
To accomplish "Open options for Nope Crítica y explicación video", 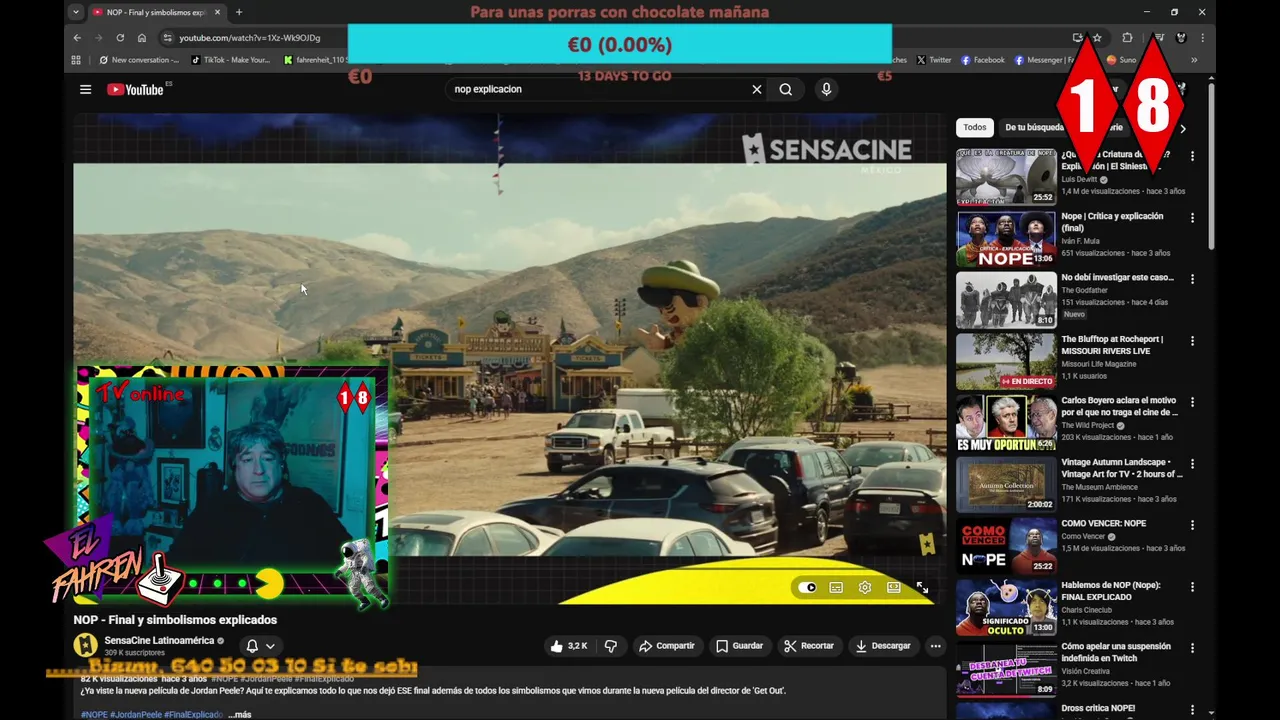I will (1192, 218).
